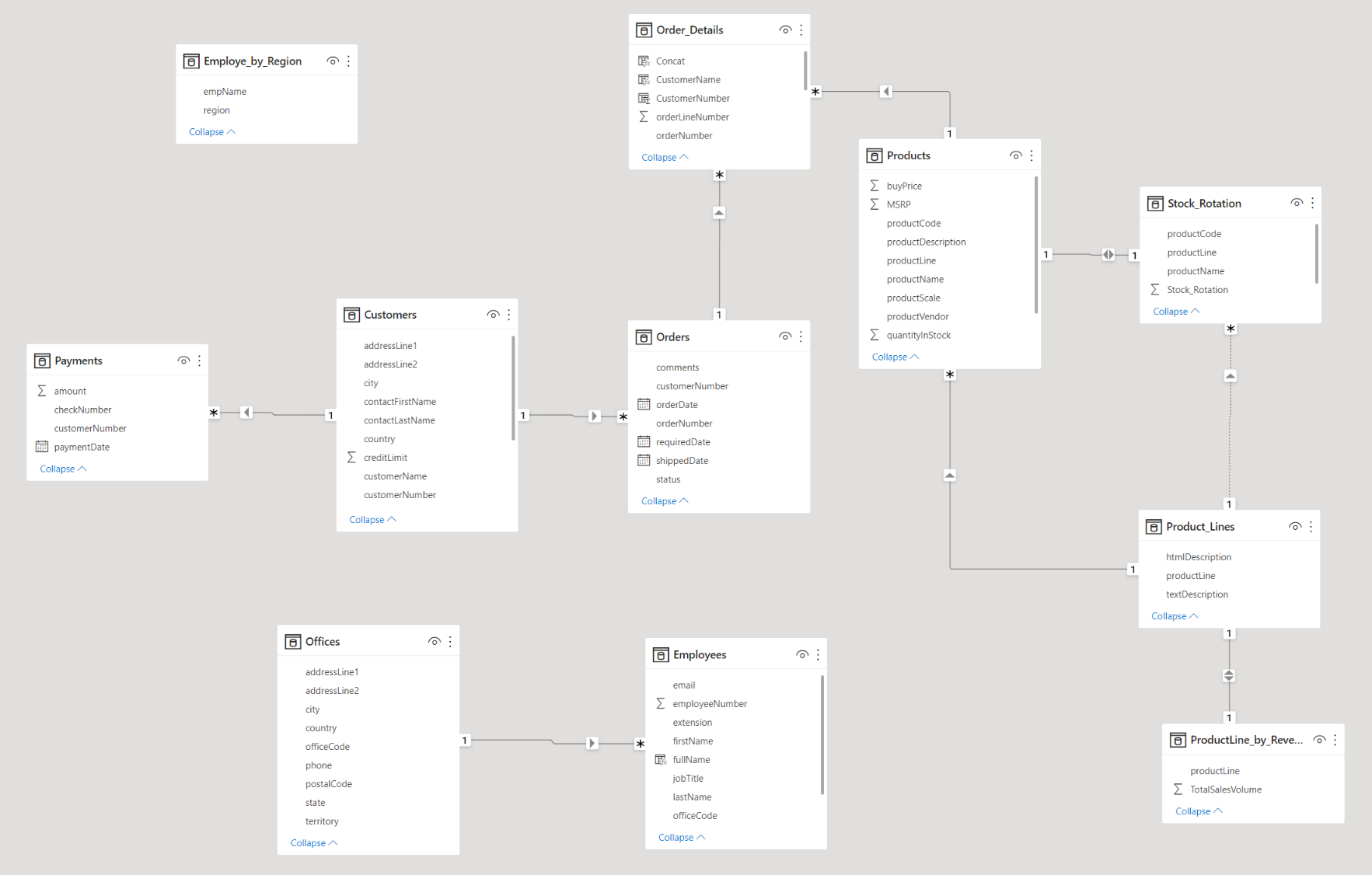This screenshot has width=1372, height=875.
Task: Toggle visibility of Employe_by_Region table
Action: [333, 61]
